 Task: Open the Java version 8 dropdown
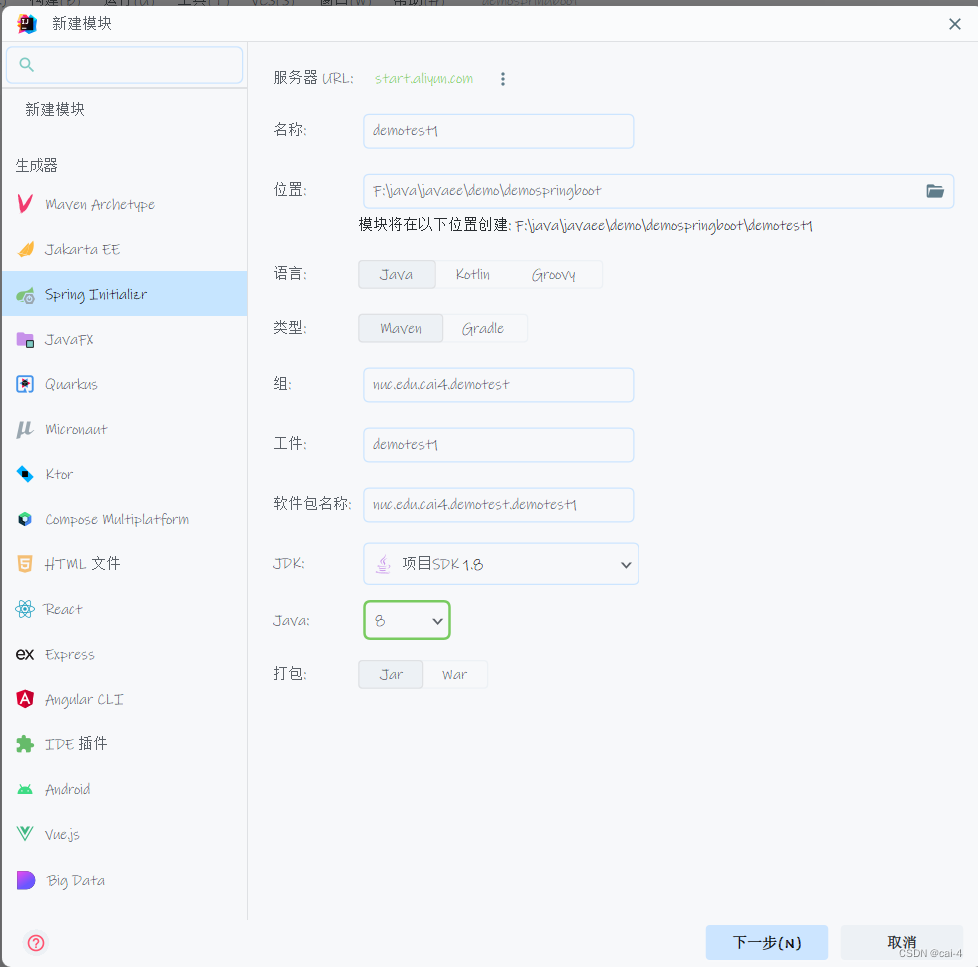(407, 620)
